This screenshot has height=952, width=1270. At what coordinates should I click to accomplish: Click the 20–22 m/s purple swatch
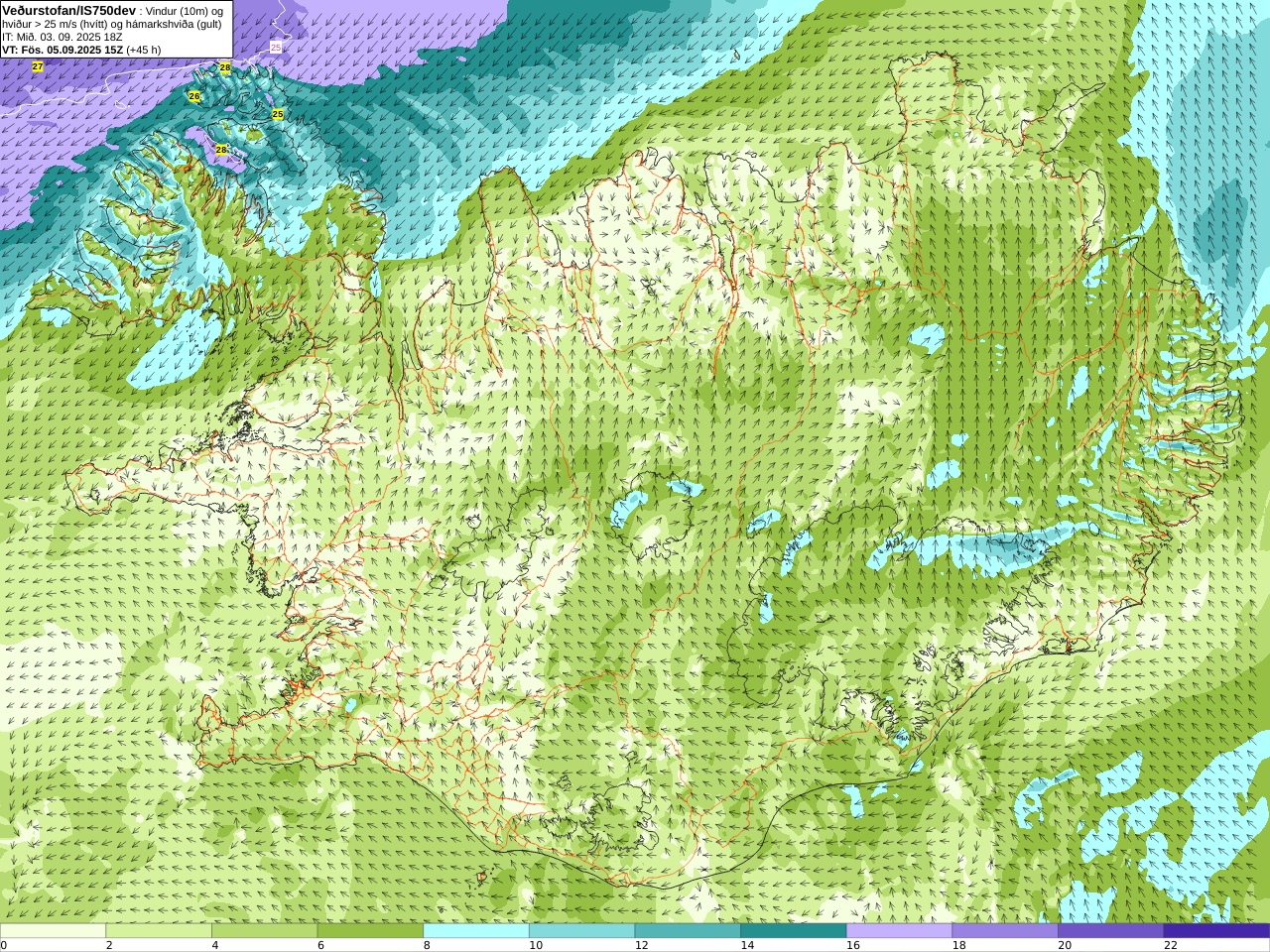1111,931
